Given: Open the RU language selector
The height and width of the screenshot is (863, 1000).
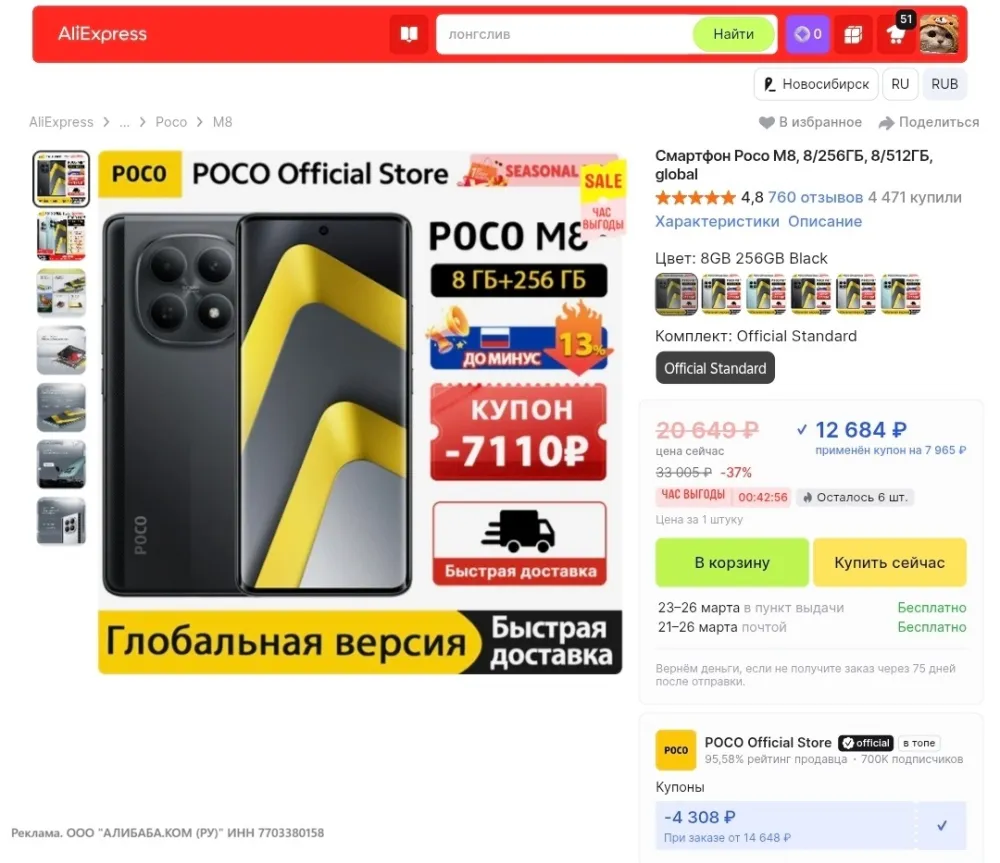Looking at the screenshot, I should click(x=900, y=84).
